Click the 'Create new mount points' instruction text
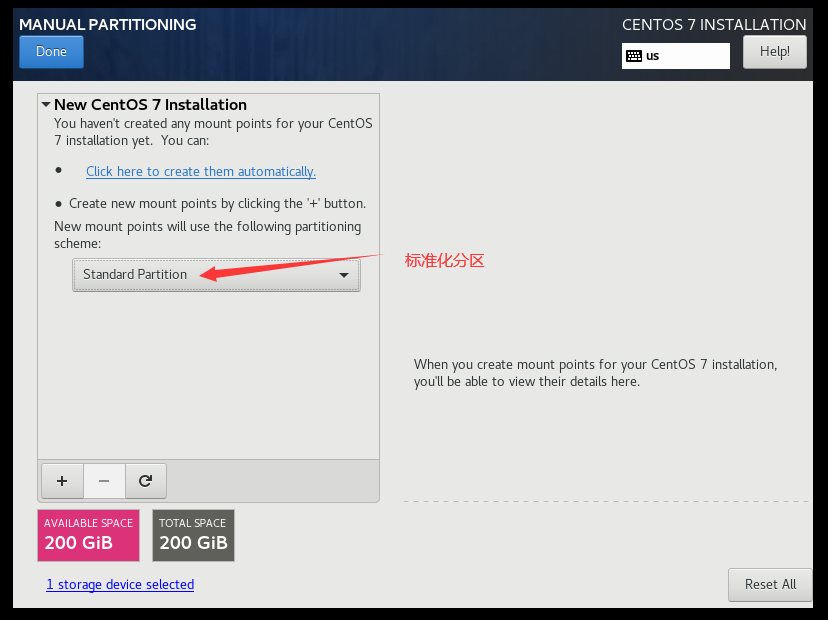 [x=217, y=204]
